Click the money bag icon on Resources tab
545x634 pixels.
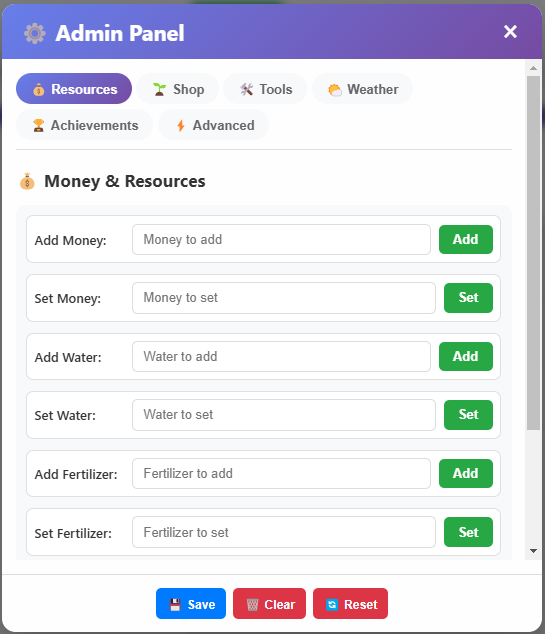(38, 89)
